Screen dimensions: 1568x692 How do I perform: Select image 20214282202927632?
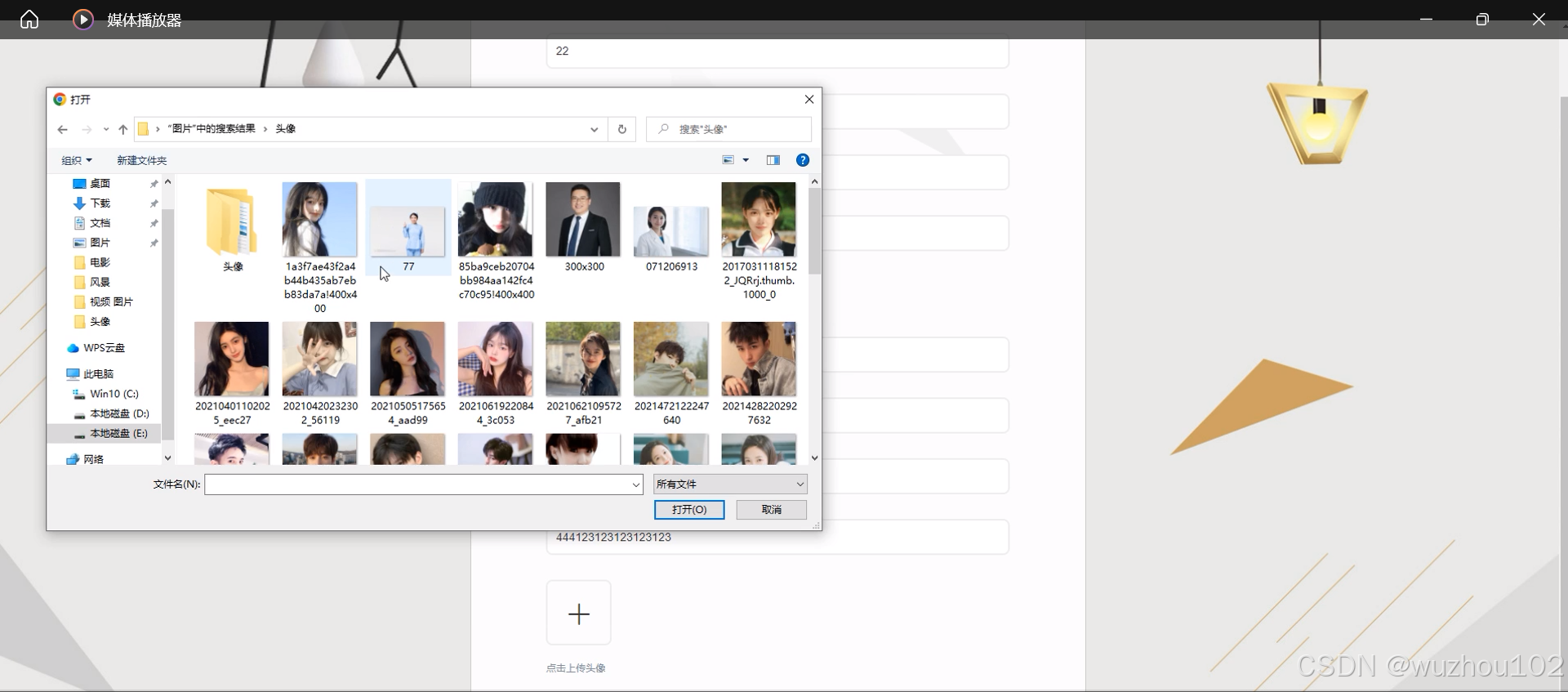pyautogui.click(x=759, y=374)
